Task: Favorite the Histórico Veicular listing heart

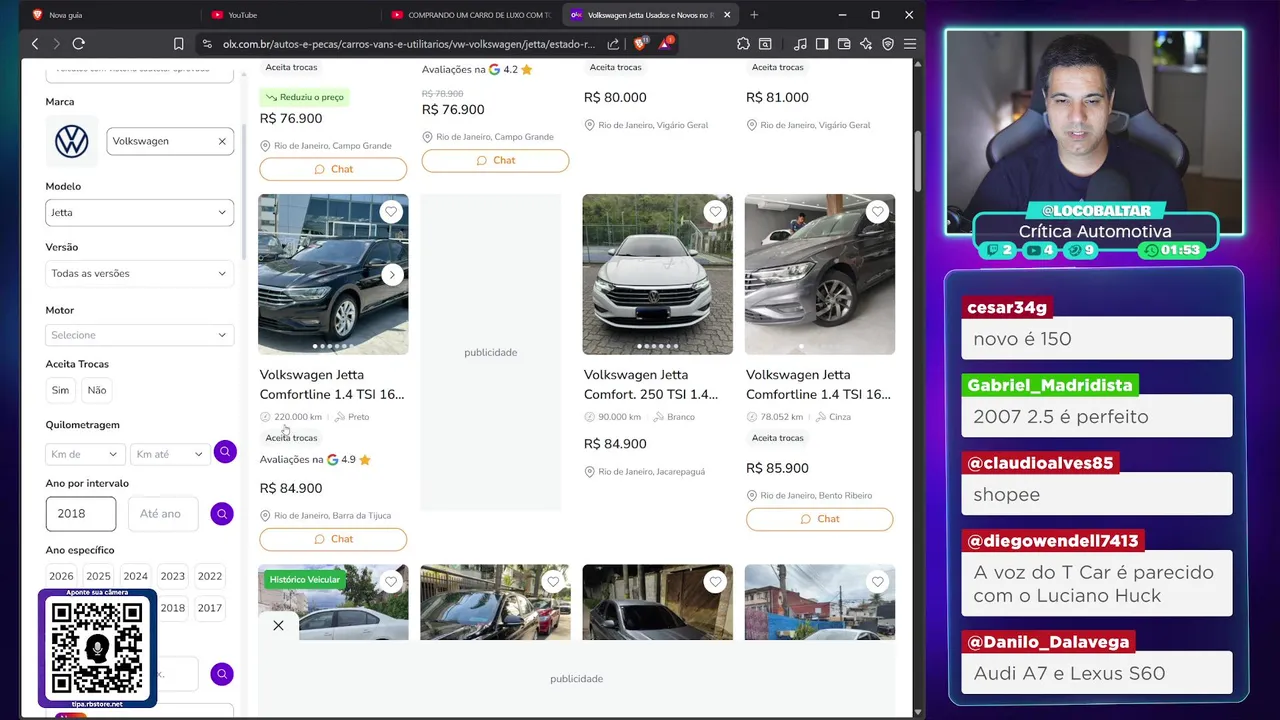Action: pos(391,581)
